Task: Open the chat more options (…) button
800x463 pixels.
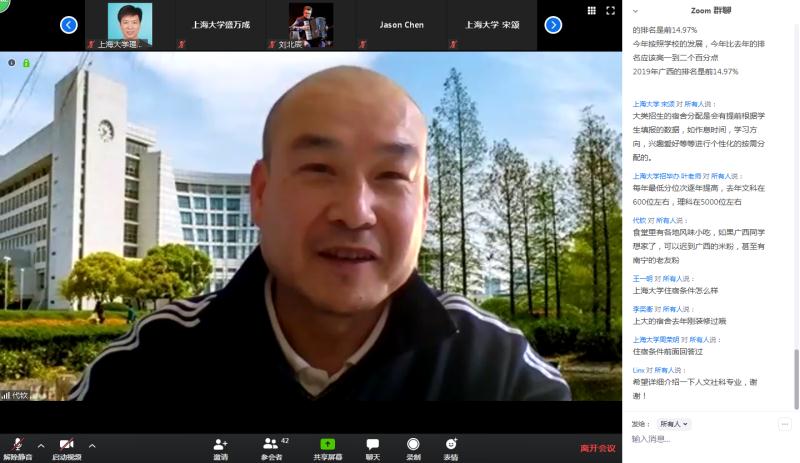Action: tap(784, 424)
